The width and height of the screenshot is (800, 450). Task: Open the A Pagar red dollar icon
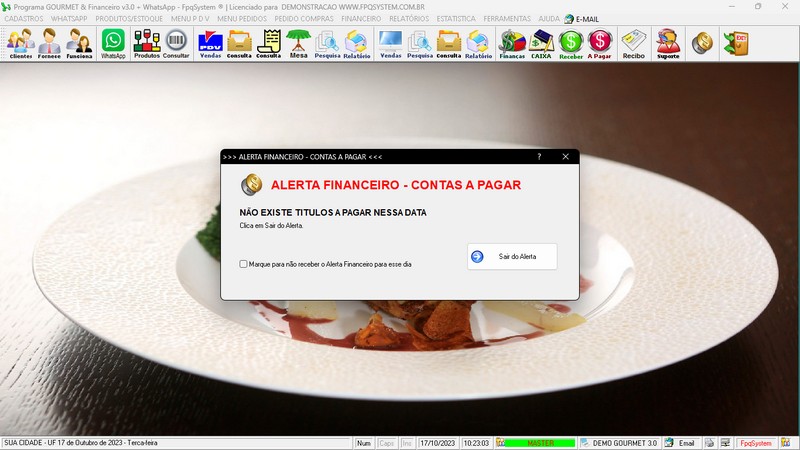click(599, 44)
